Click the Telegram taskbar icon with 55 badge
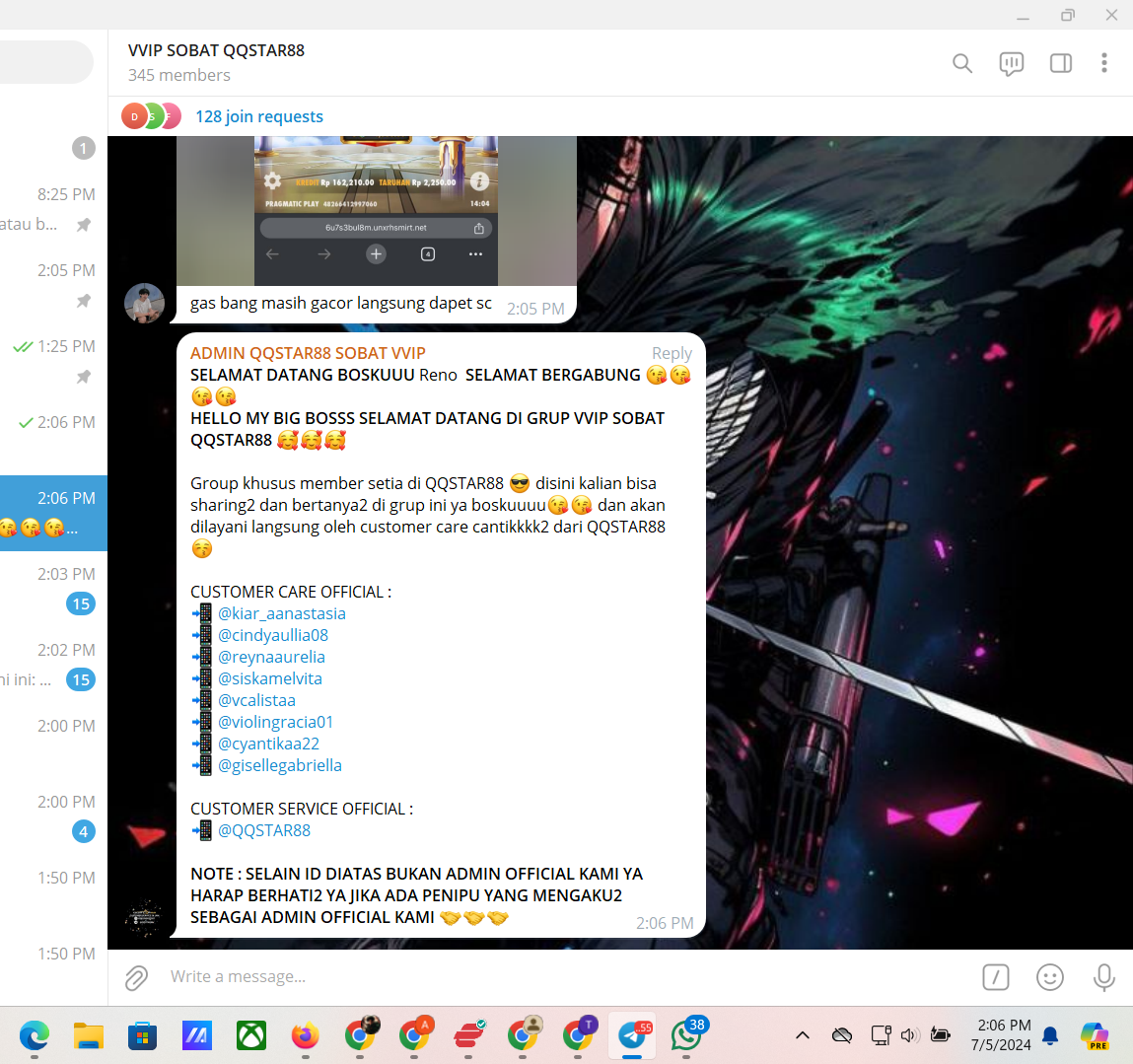The image size is (1133, 1064). 633,1035
